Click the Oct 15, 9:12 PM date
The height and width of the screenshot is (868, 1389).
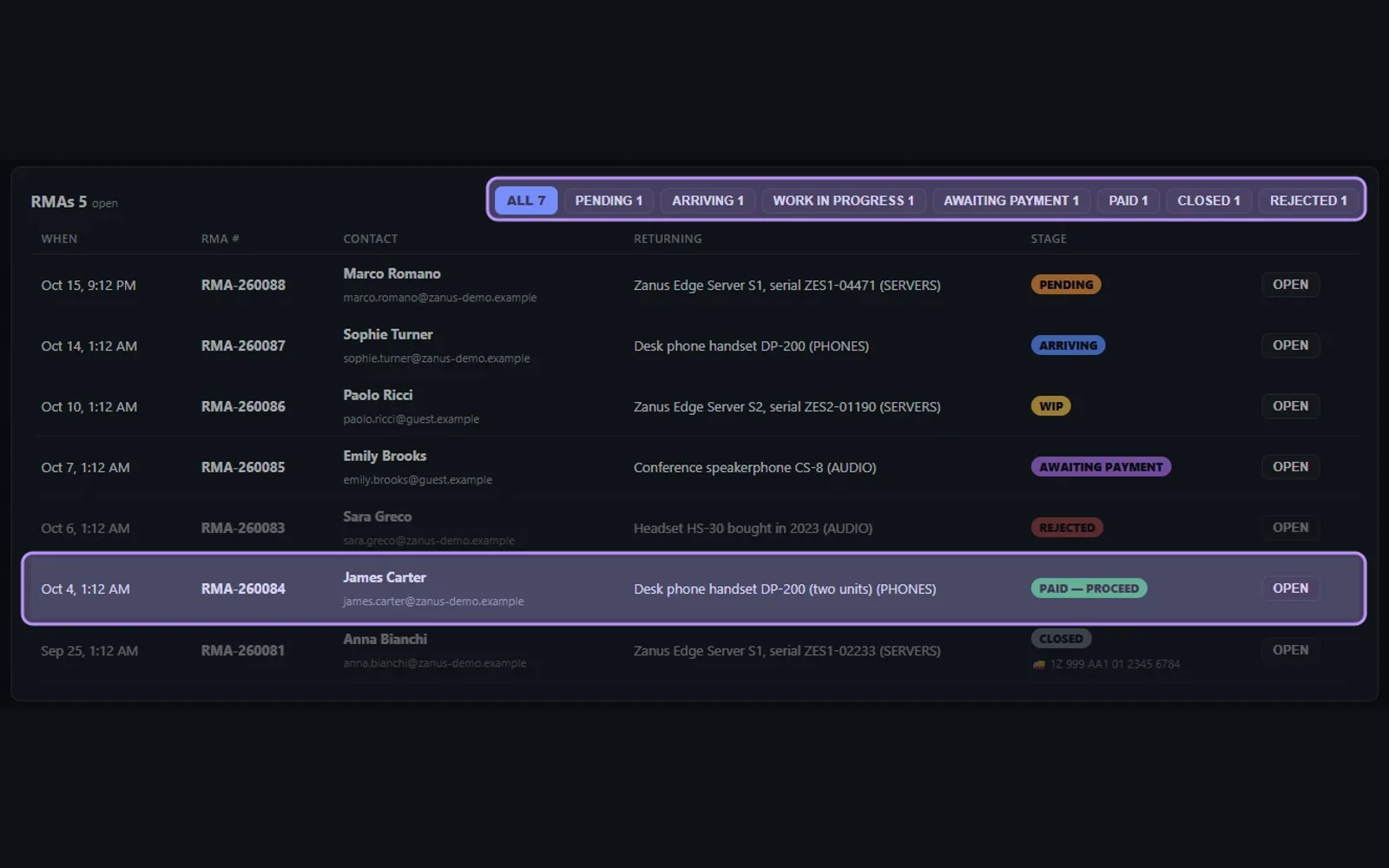[89, 285]
